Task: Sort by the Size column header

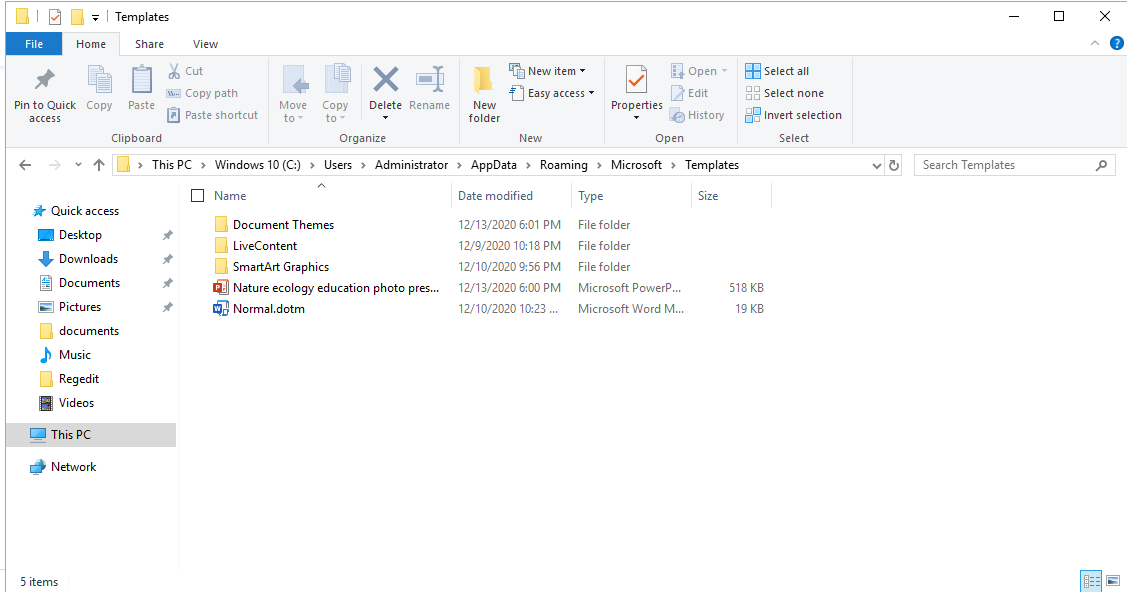Action: pyautogui.click(x=707, y=195)
